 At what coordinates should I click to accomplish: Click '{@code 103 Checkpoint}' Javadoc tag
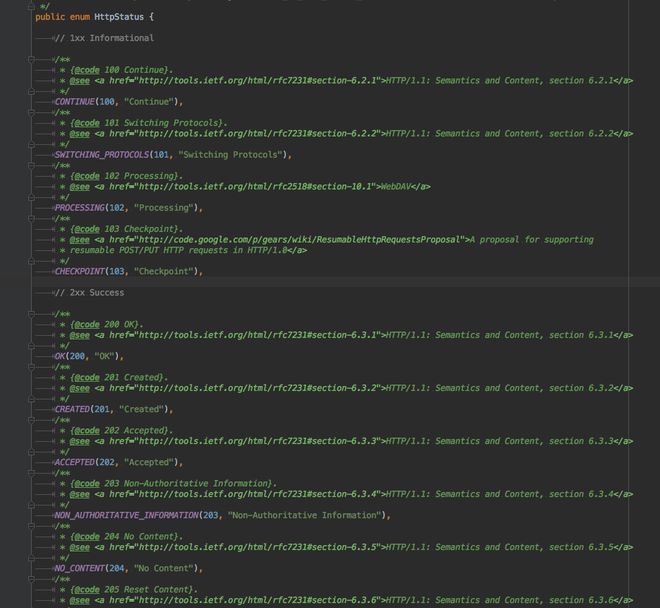coord(124,229)
